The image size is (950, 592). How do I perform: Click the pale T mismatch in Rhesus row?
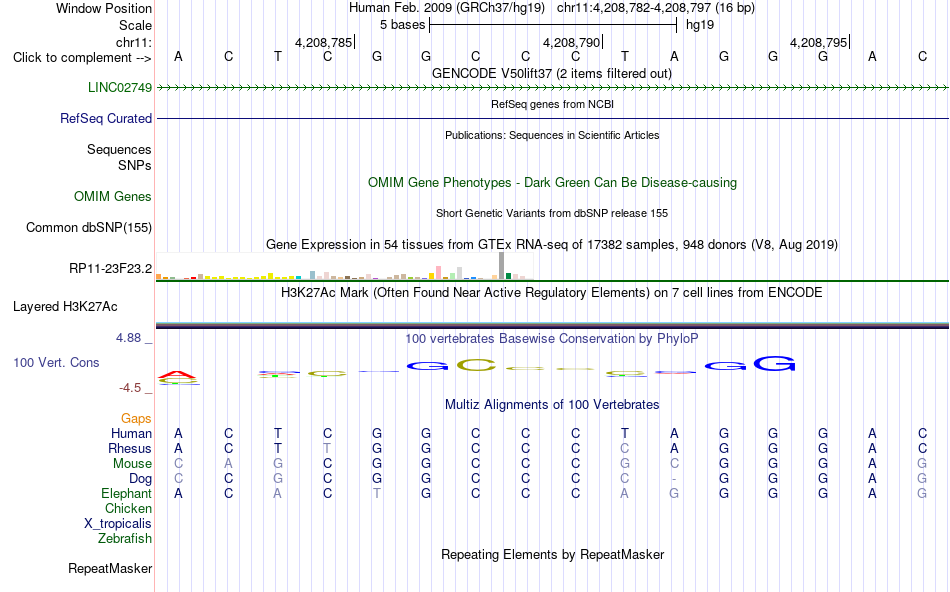[327, 448]
